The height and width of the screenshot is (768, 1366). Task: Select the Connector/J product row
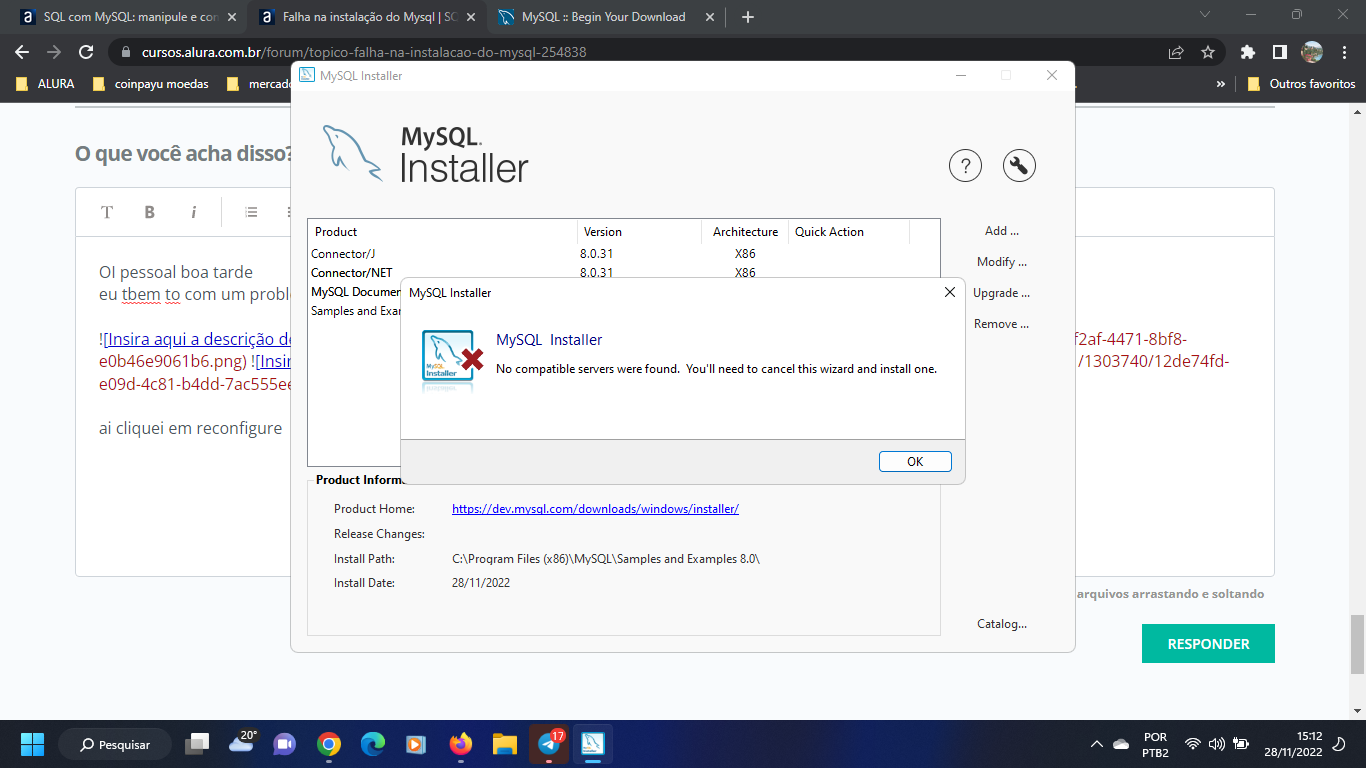(x=623, y=254)
